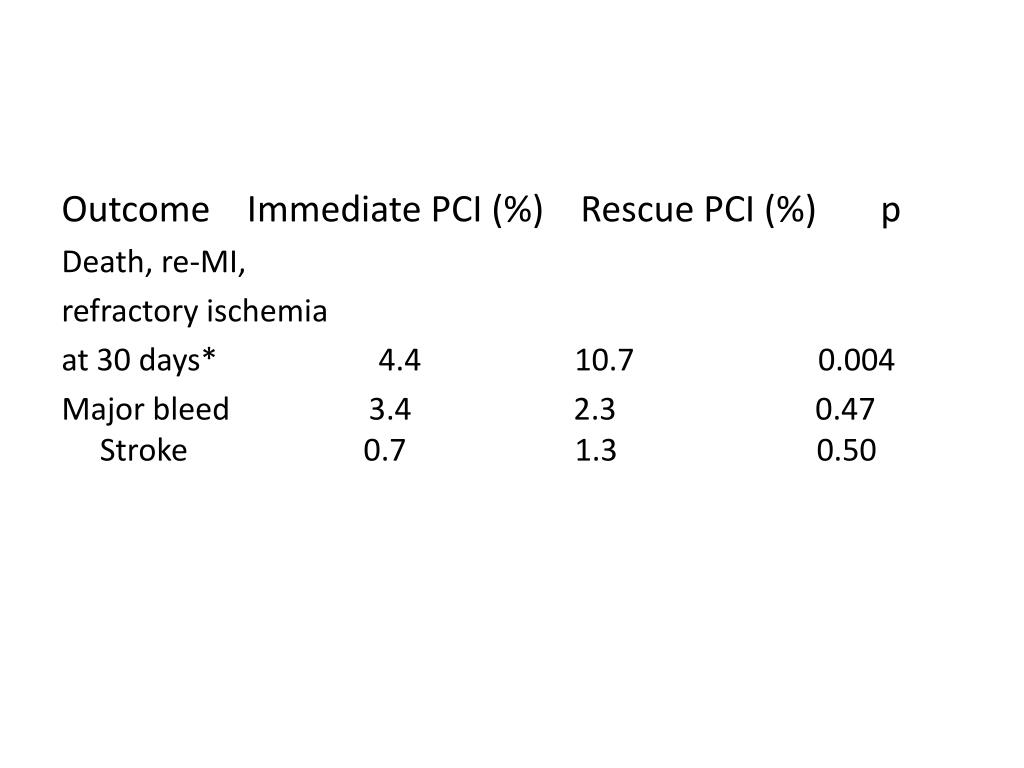
Task: Select the 1.3 stroke rescue value
Action: point(596,451)
